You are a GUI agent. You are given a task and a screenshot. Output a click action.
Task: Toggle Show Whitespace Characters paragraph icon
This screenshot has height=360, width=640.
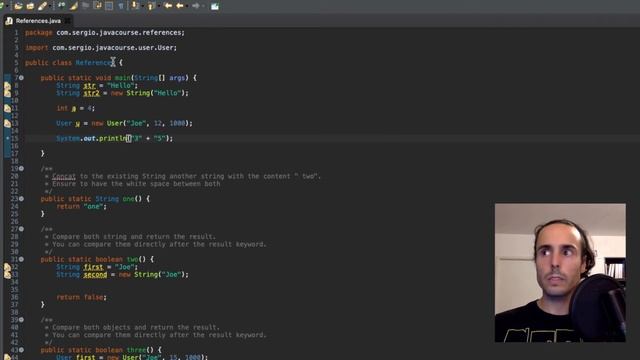pos(121,6)
